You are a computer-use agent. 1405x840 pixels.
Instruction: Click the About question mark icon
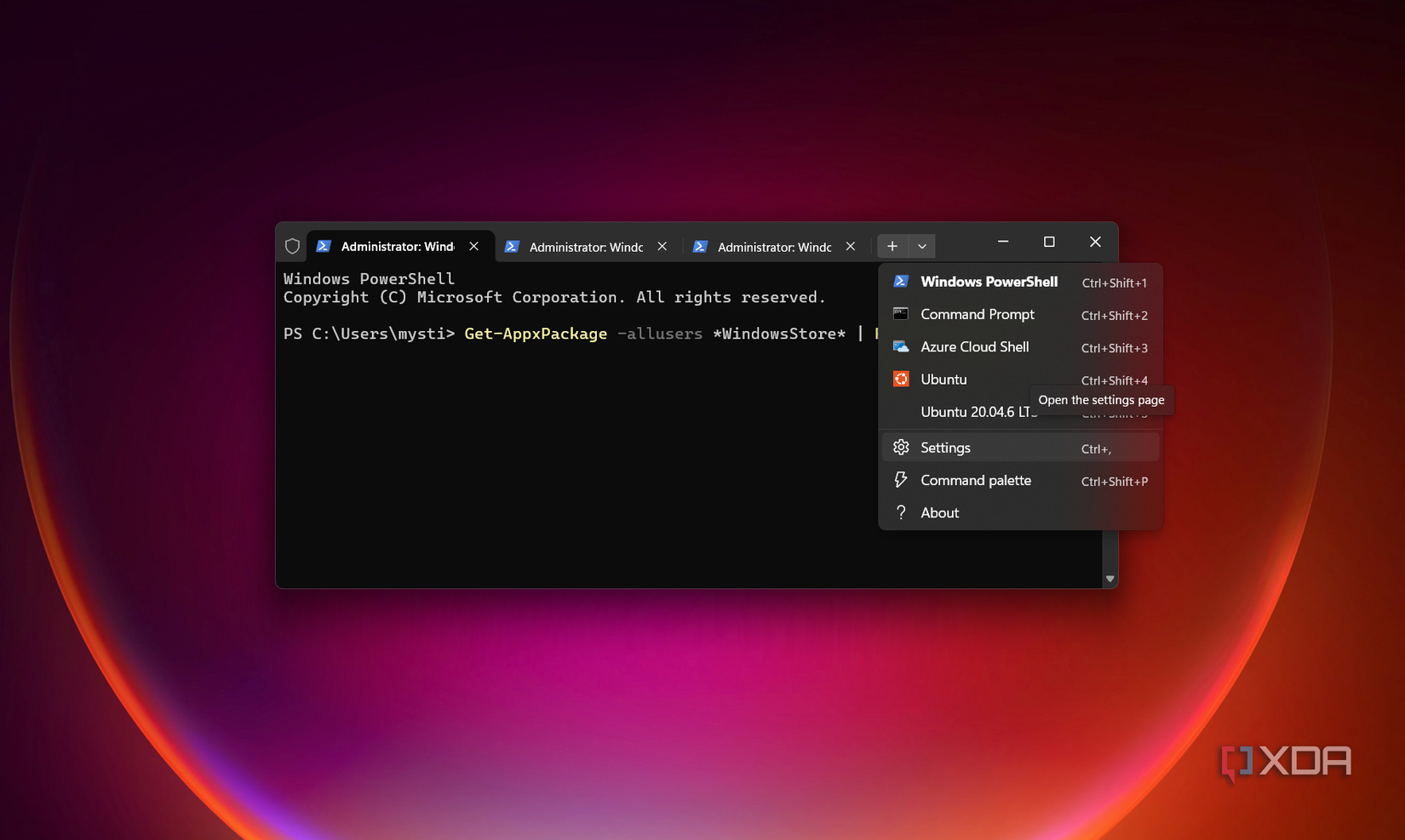pos(901,512)
